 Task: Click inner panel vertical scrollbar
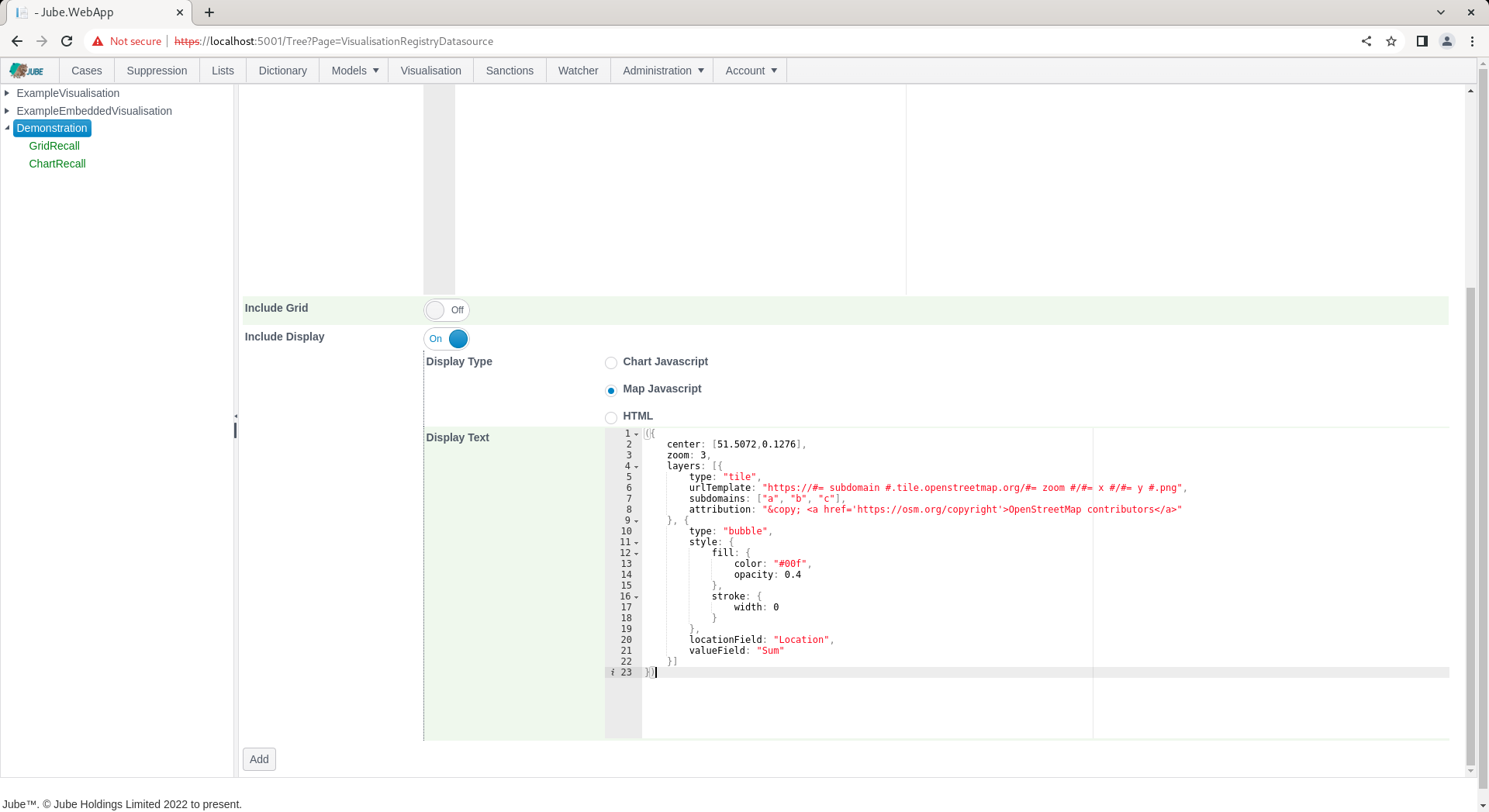(1470, 527)
